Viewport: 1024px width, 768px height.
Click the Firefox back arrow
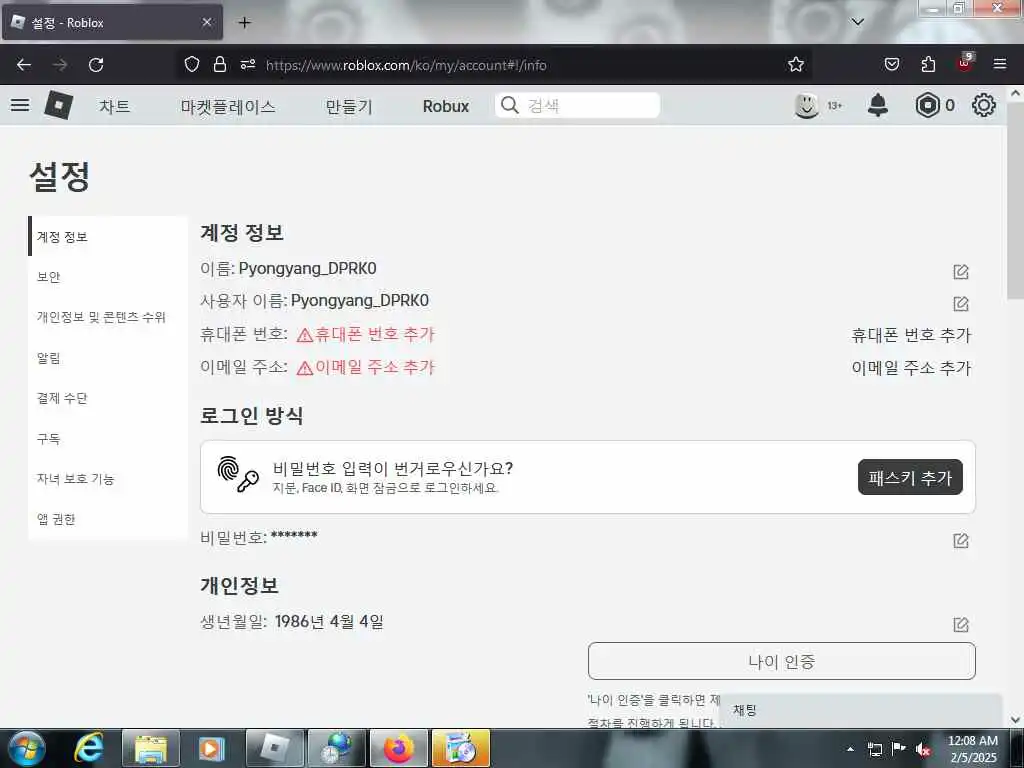pos(24,65)
